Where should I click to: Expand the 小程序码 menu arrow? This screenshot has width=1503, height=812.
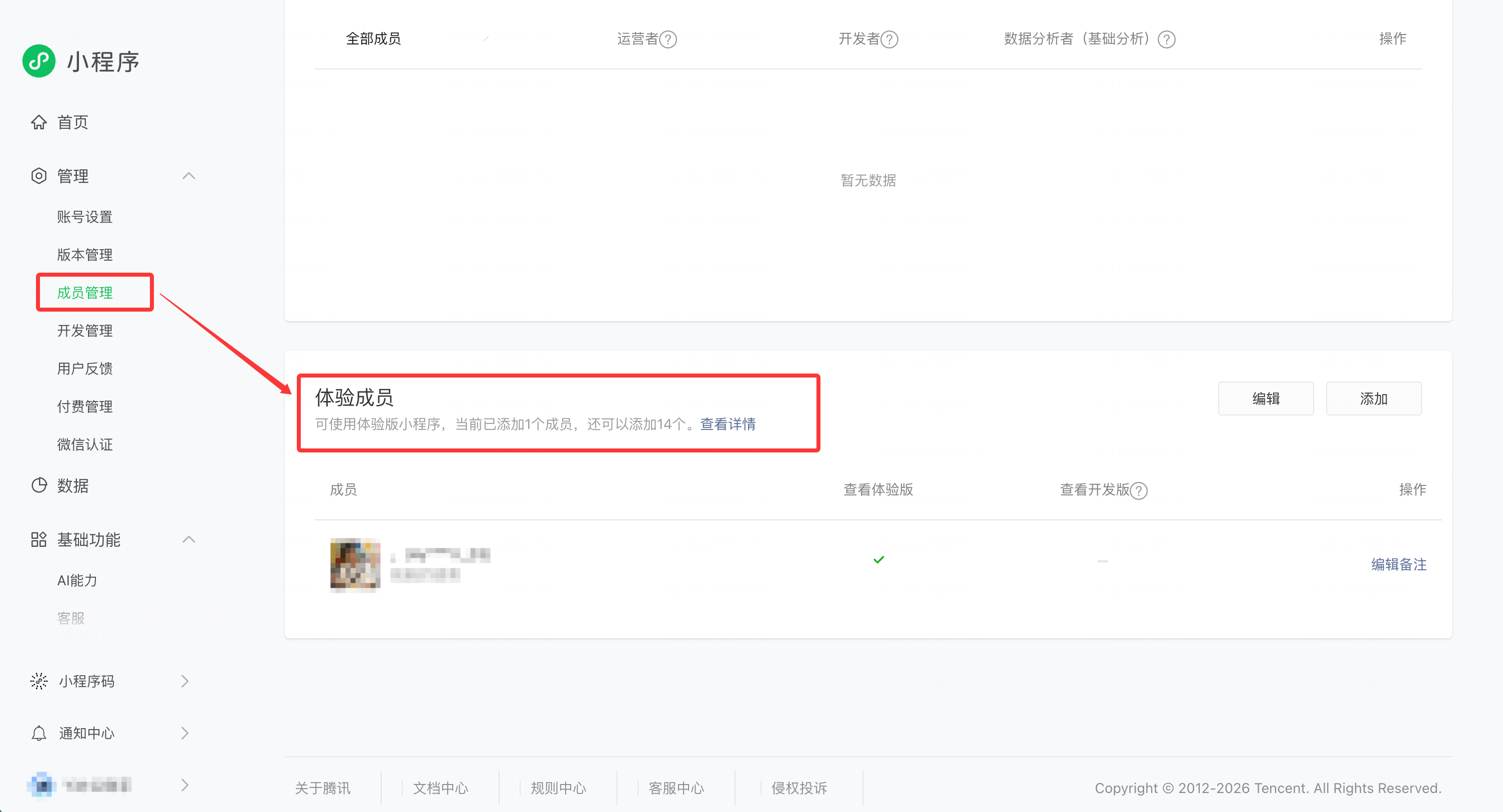coord(185,681)
